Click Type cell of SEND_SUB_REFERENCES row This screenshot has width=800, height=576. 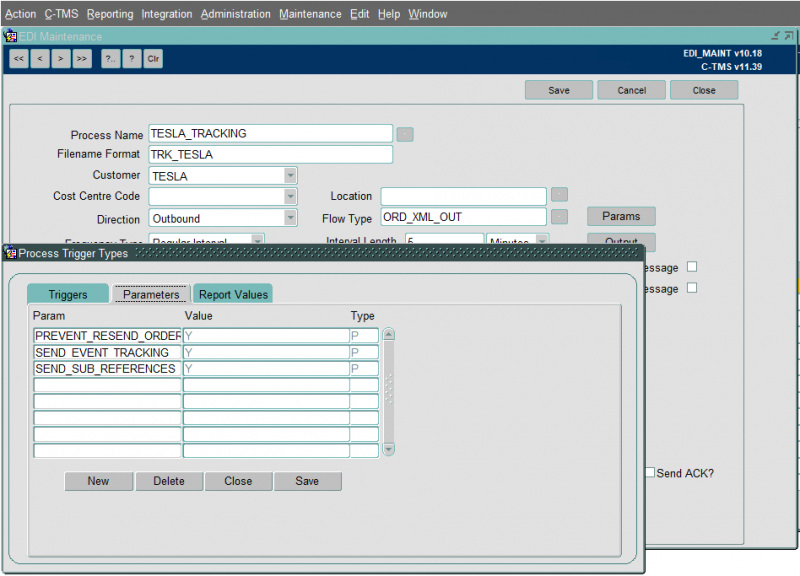[364, 368]
